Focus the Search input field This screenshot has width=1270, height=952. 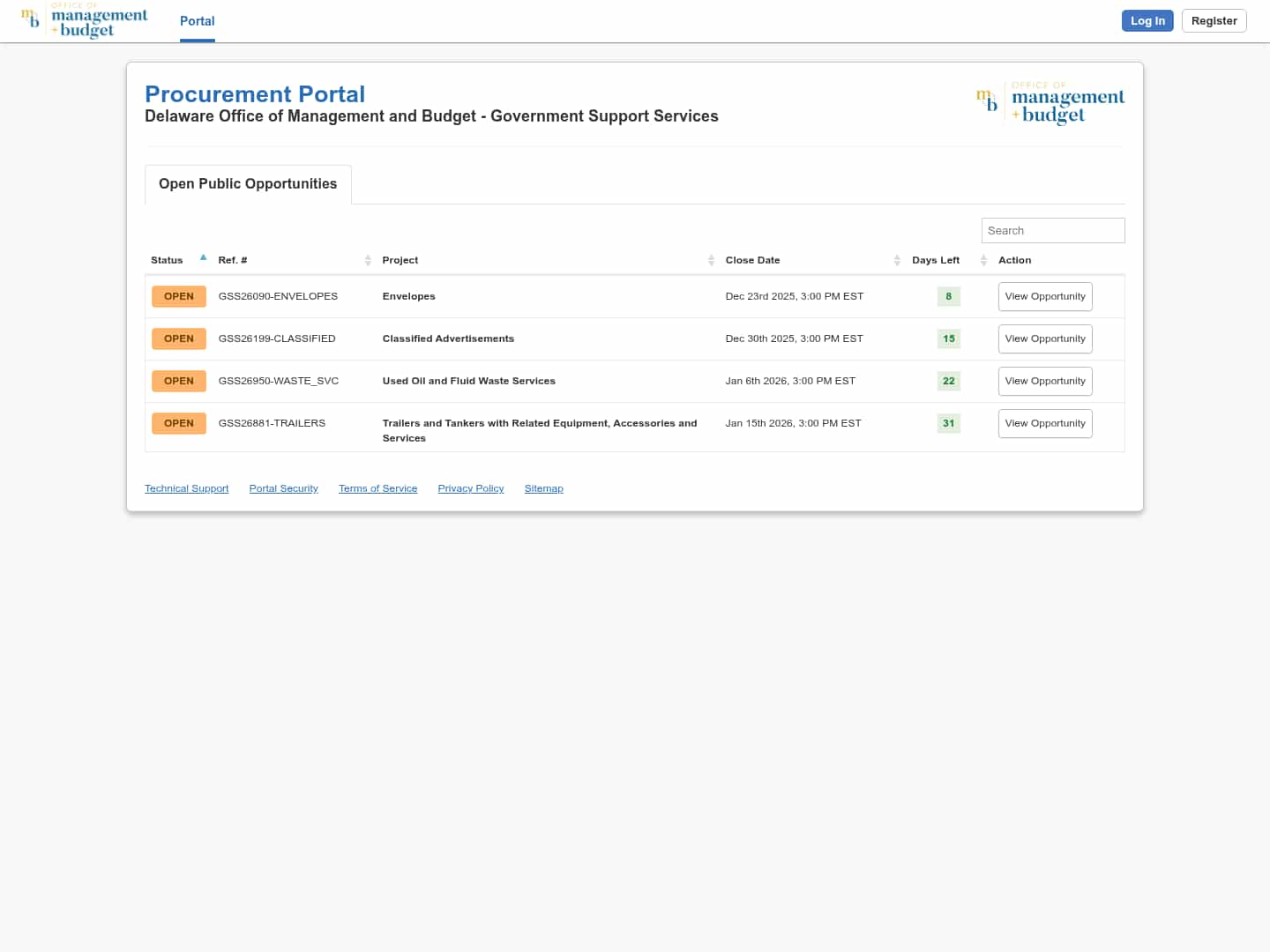1053,231
